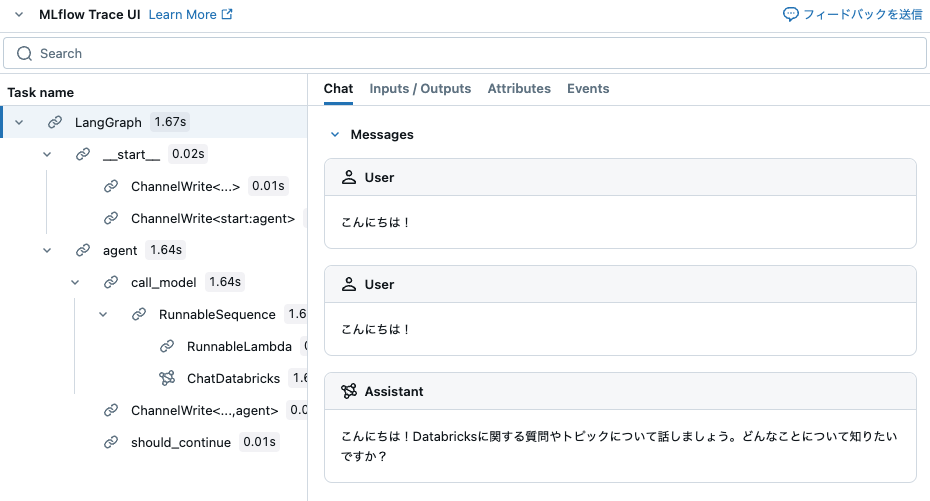Image resolution: width=930 pixels, height=501 pixels.
Task: Click the __start__ span link icon
Action: click(83, 154)
